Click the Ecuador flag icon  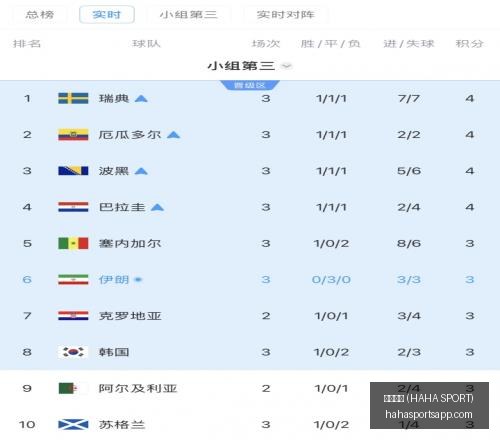(x=73, y=135)
